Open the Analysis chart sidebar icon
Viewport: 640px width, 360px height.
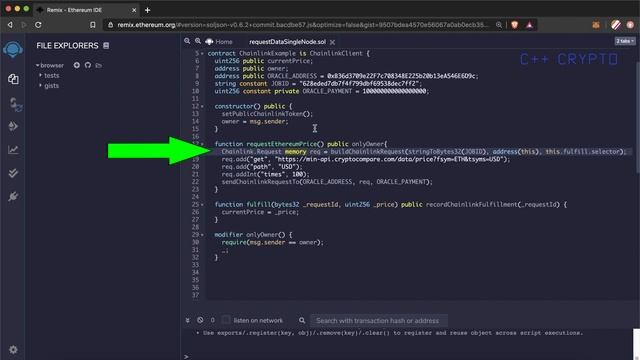(x=13, y=150)
